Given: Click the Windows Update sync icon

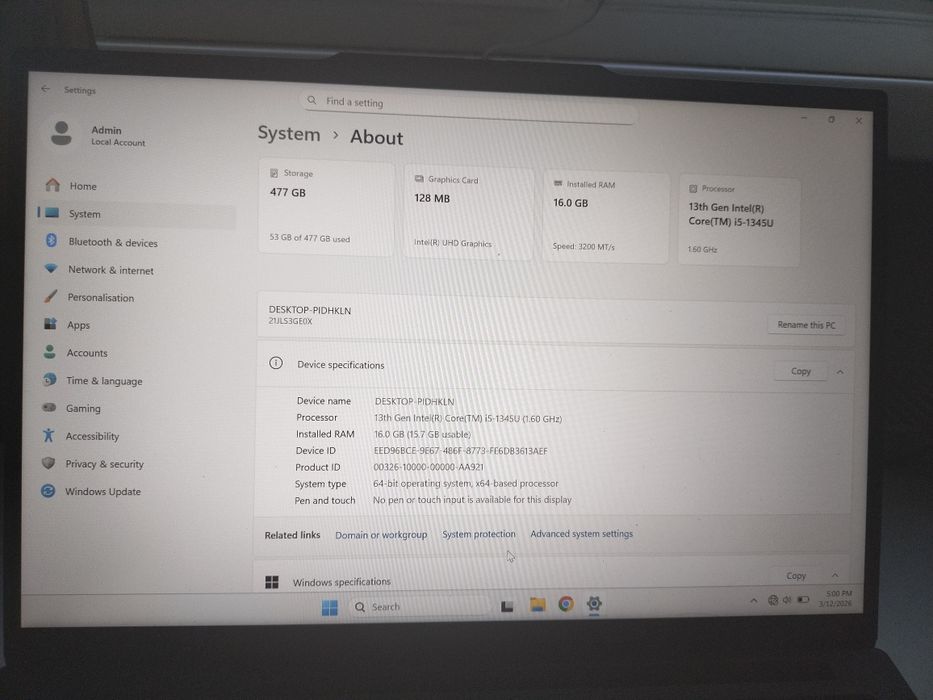Looking at the screenshot, I should pyautogui.click(x=48, y=490).
